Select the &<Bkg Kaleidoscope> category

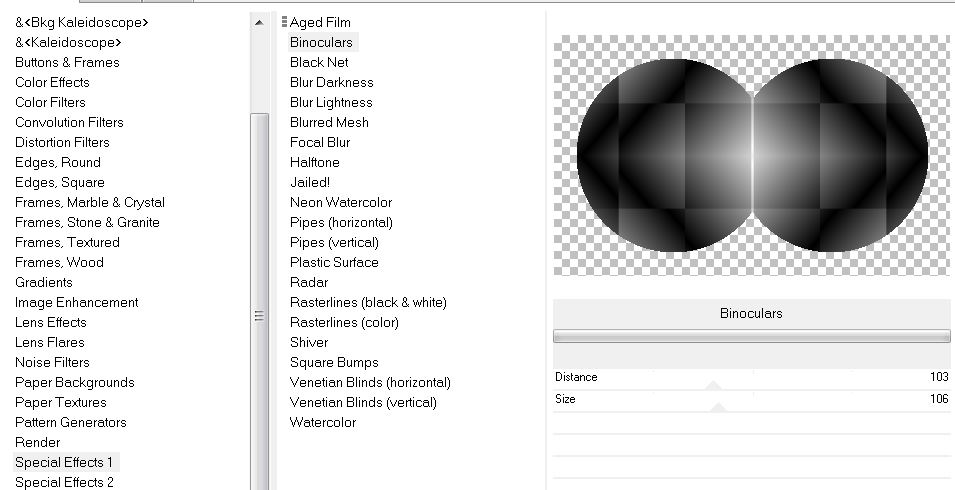[82, 23]
